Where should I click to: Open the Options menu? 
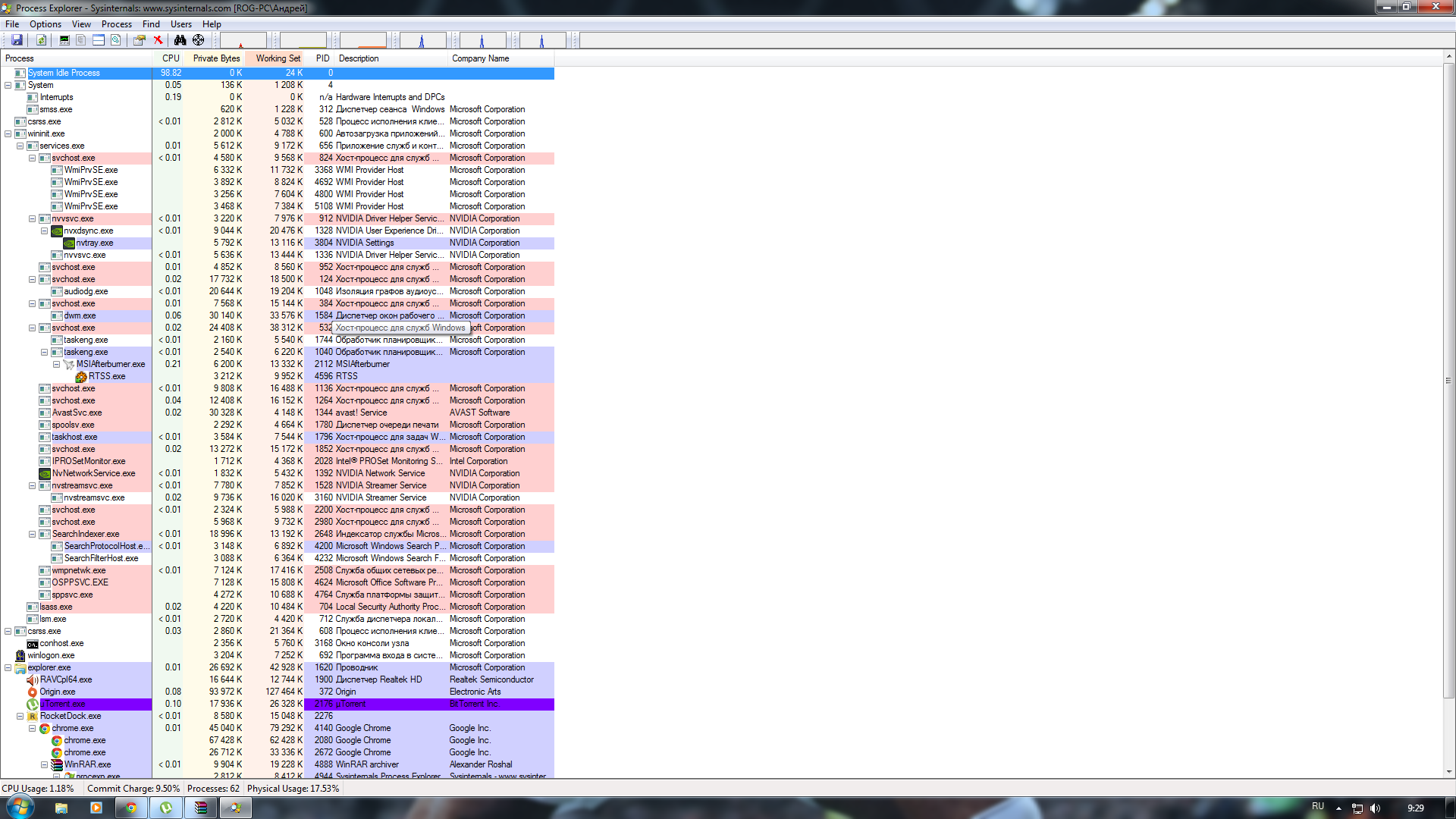pos(45,24)
